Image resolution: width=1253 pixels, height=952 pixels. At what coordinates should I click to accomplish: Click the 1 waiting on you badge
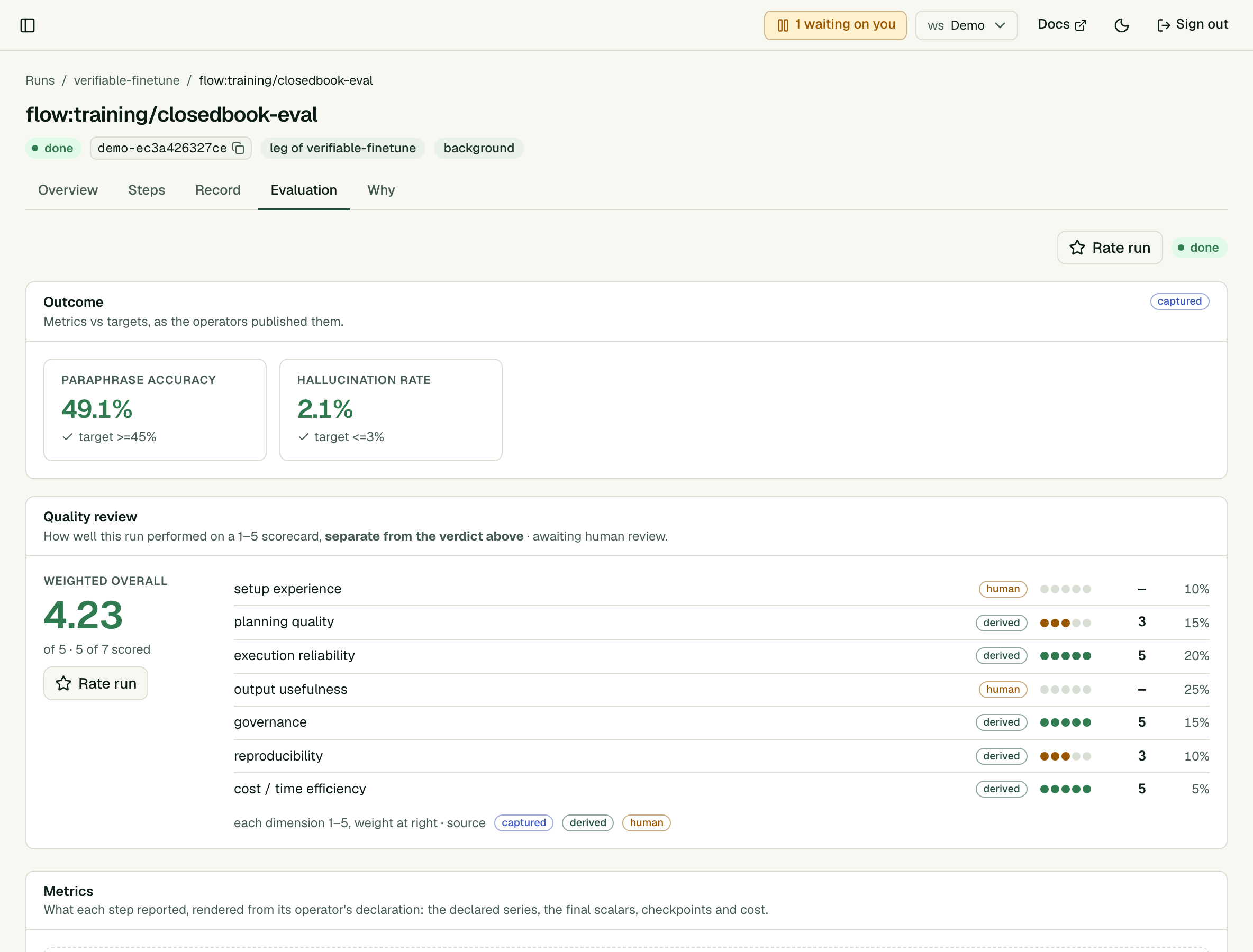(835, 25)
